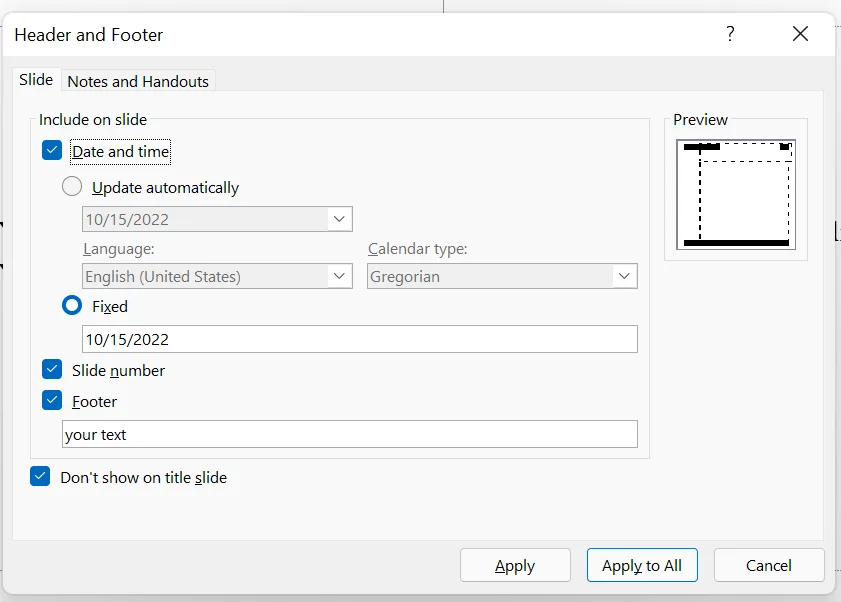The image size is (841, 602).
Task: Open the dialog help question mark
Action: [x=730, y=34]
